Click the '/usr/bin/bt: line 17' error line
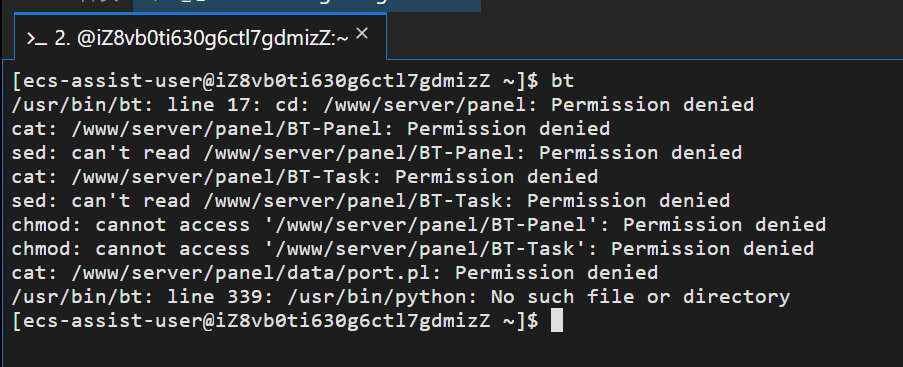 pos(382,105)
